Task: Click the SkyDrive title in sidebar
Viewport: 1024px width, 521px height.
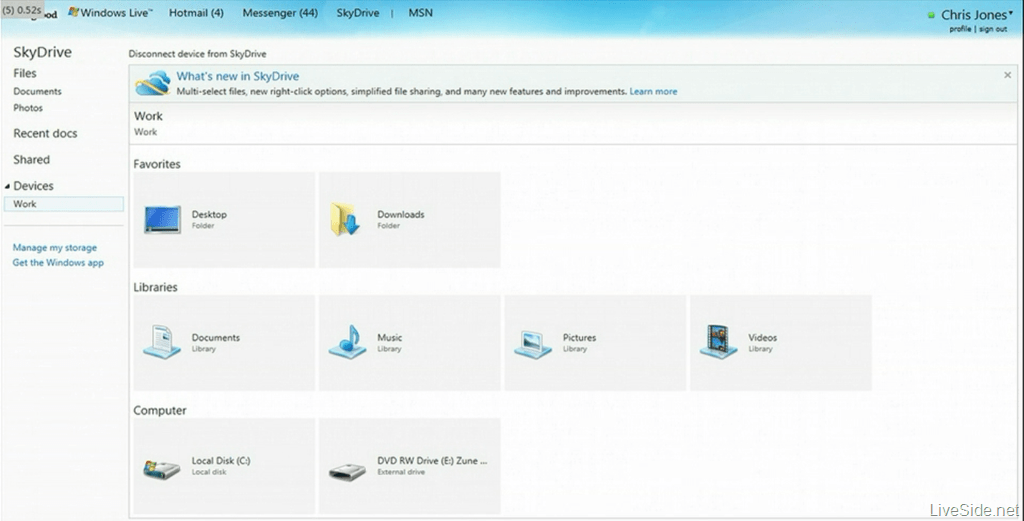Action: click(42, 52)
